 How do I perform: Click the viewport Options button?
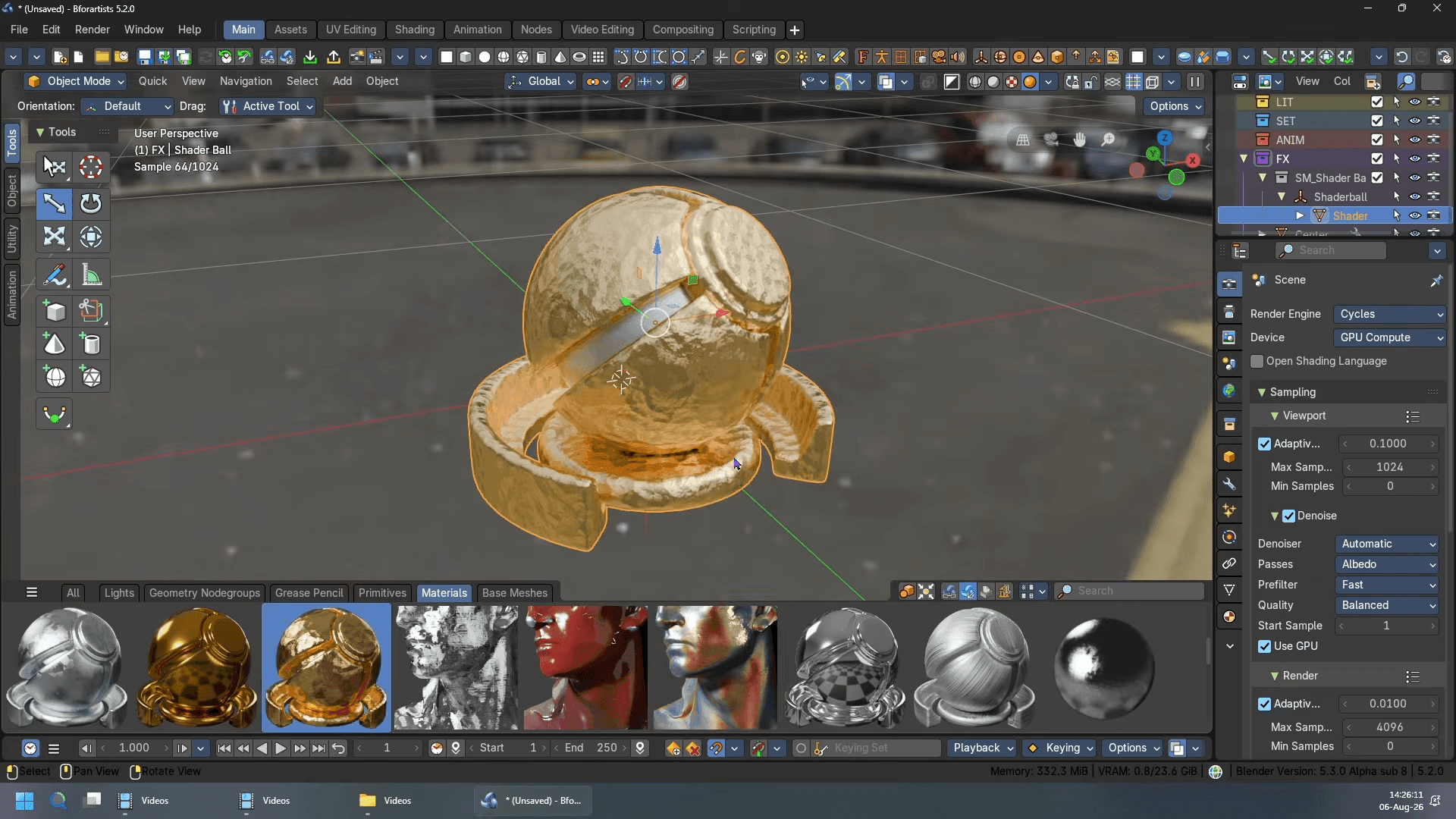click(x=1175, y=106)
